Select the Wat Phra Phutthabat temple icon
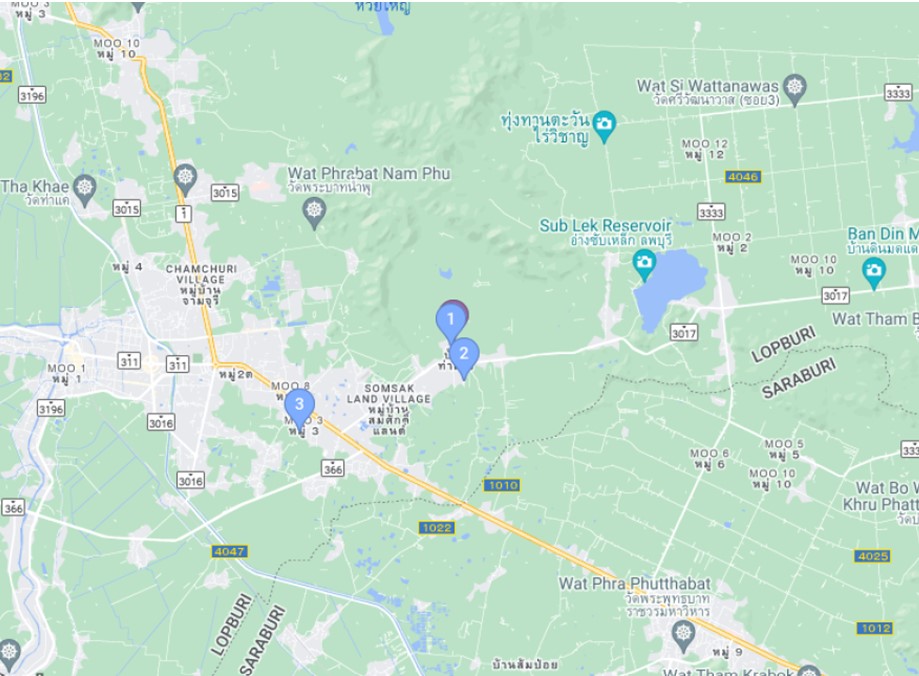 (683, 636)
